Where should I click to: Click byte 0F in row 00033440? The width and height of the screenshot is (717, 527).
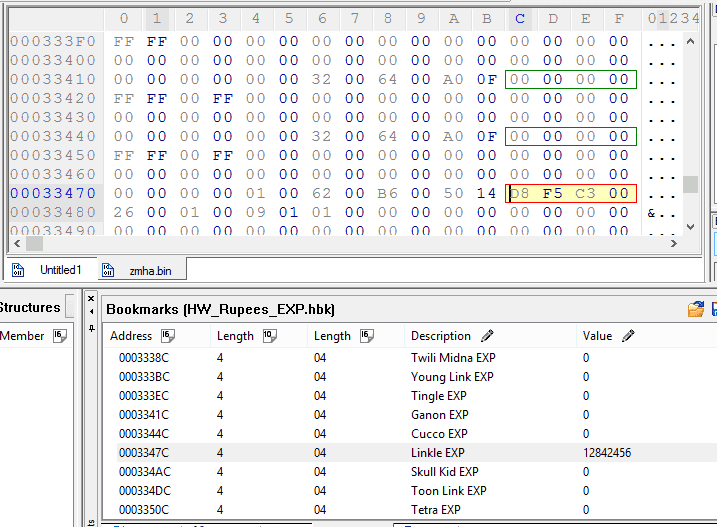(487, 136)
